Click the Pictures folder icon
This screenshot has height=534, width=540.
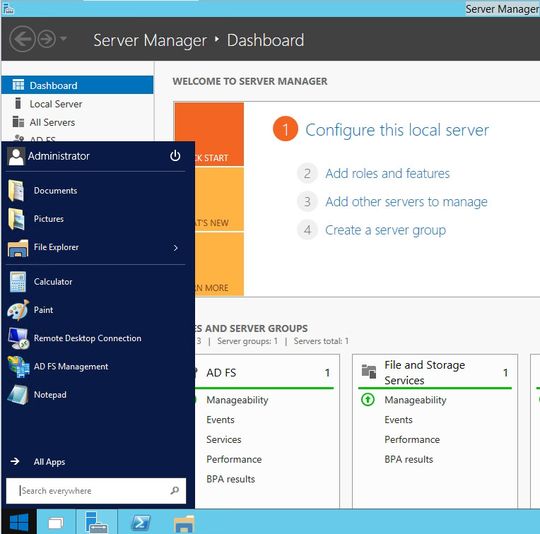coord(16,219)
